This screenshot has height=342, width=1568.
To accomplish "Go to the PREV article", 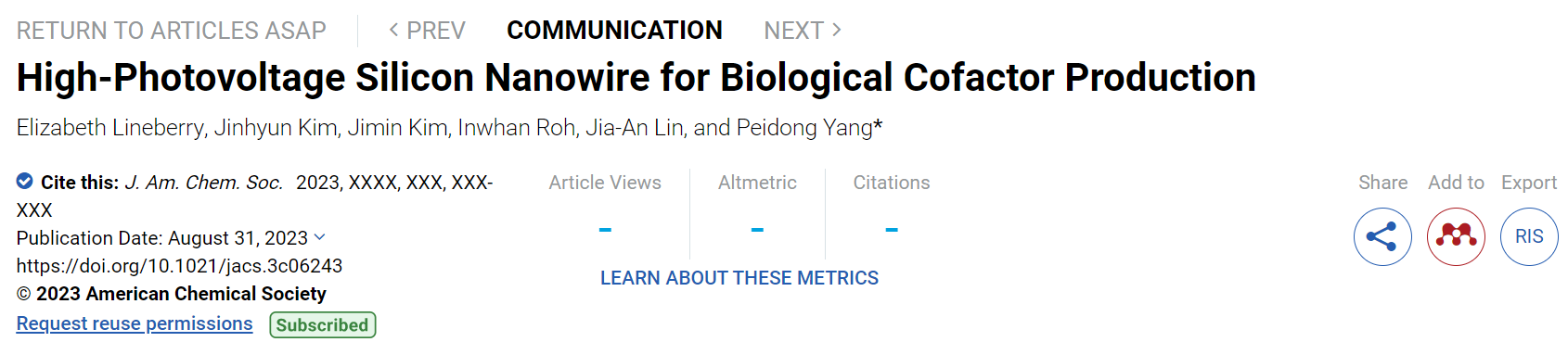I will click(427, 31).
